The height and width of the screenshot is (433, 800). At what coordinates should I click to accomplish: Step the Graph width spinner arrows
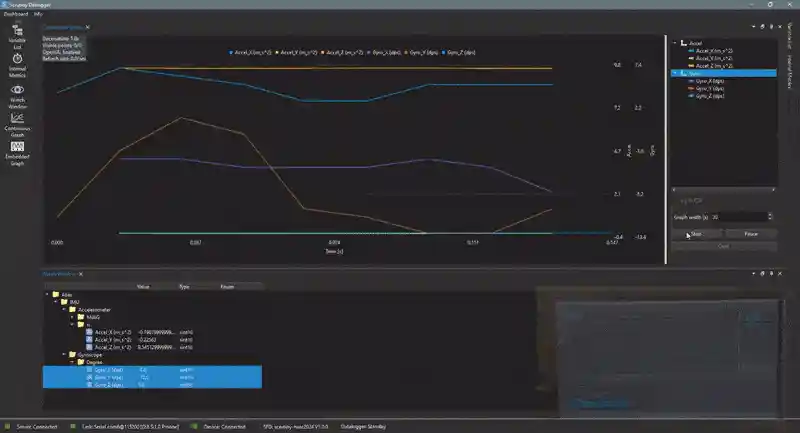tap(770, 217)
